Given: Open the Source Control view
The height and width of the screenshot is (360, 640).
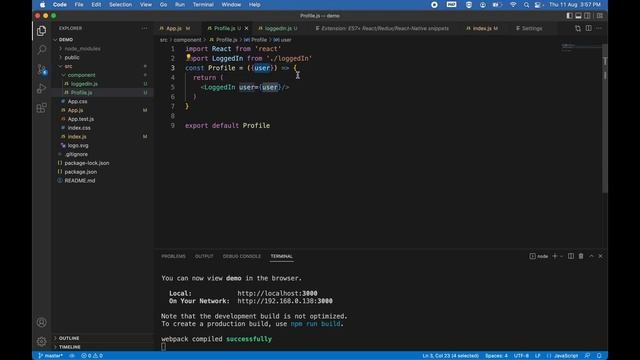Looking at the screenshot, I should (42, 69).
